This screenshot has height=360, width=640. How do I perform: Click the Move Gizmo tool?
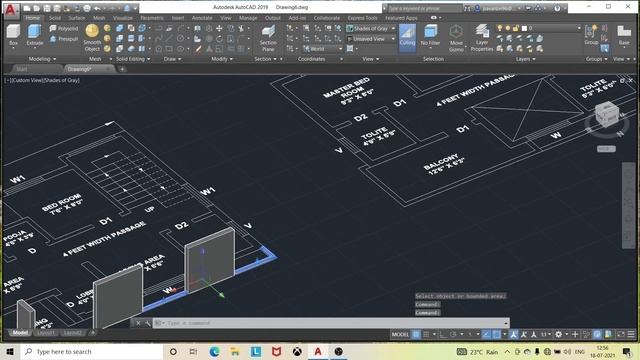click(x=456, y=38)
